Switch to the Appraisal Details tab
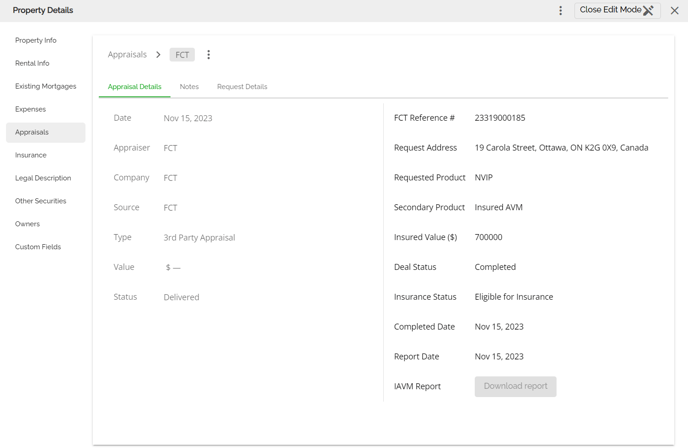 pos(134,86)
